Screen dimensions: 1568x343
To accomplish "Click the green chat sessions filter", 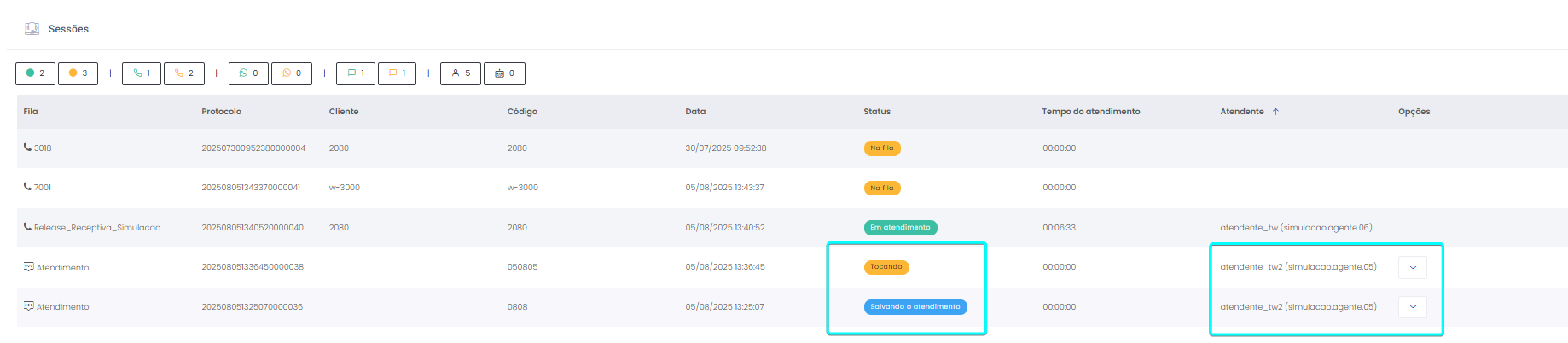I will pyautogui.click(x=356, y=73).
